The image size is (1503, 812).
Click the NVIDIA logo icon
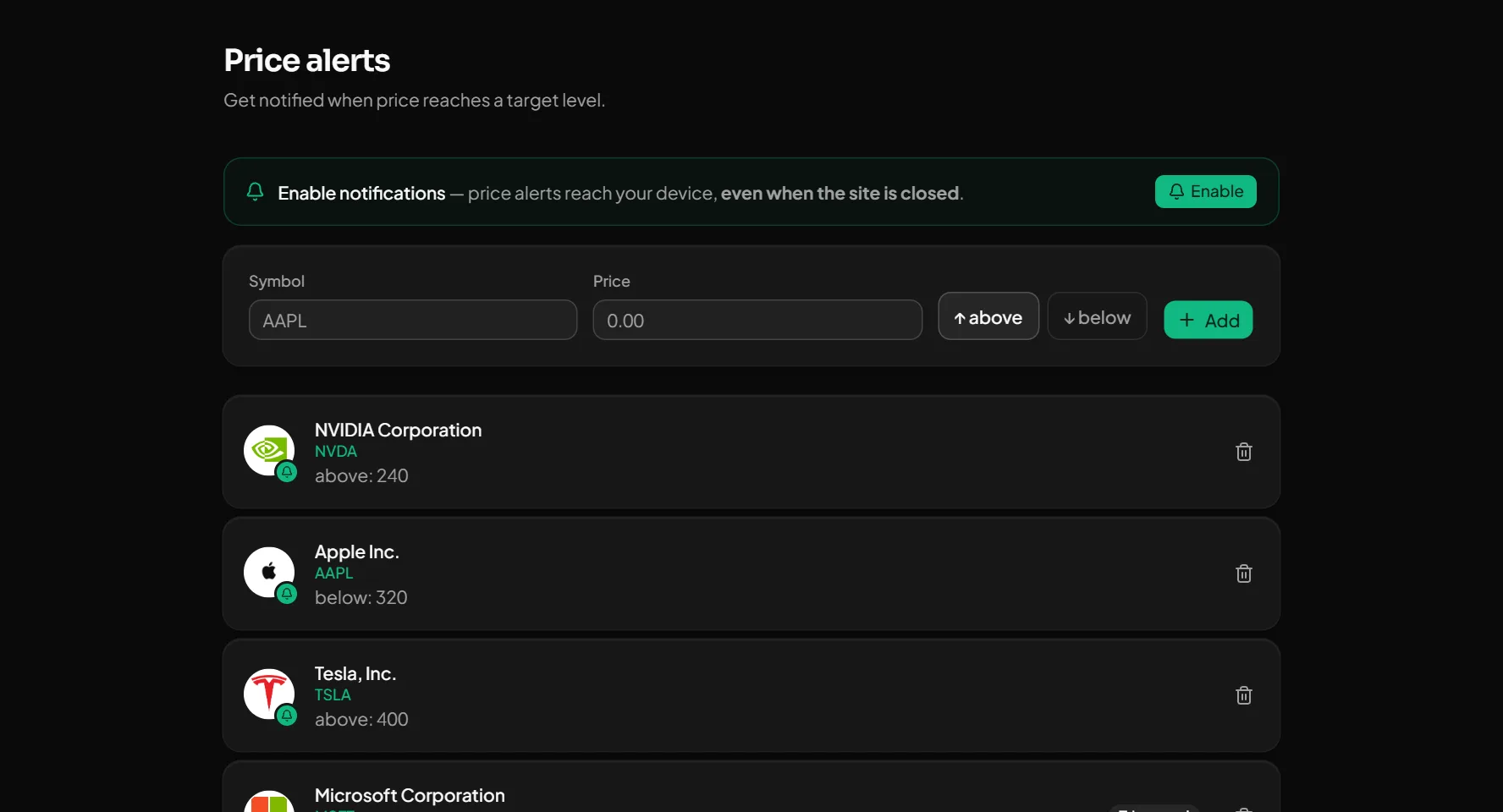[268, 450]
